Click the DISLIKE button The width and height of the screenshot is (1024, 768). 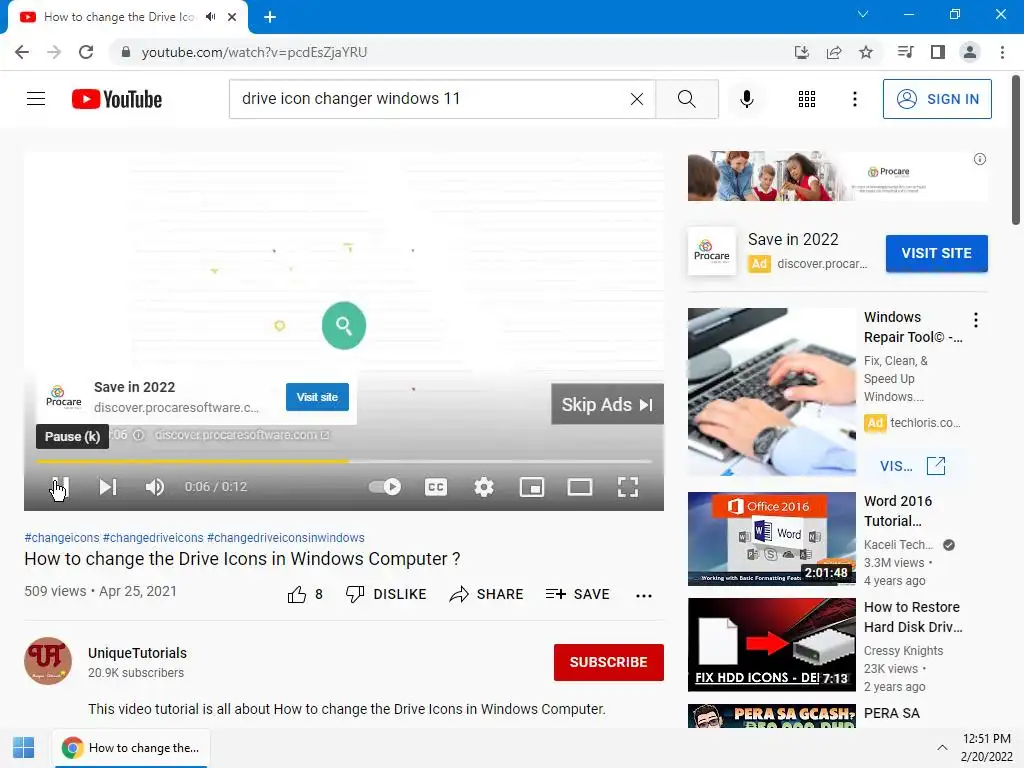(x=386, y=594)
